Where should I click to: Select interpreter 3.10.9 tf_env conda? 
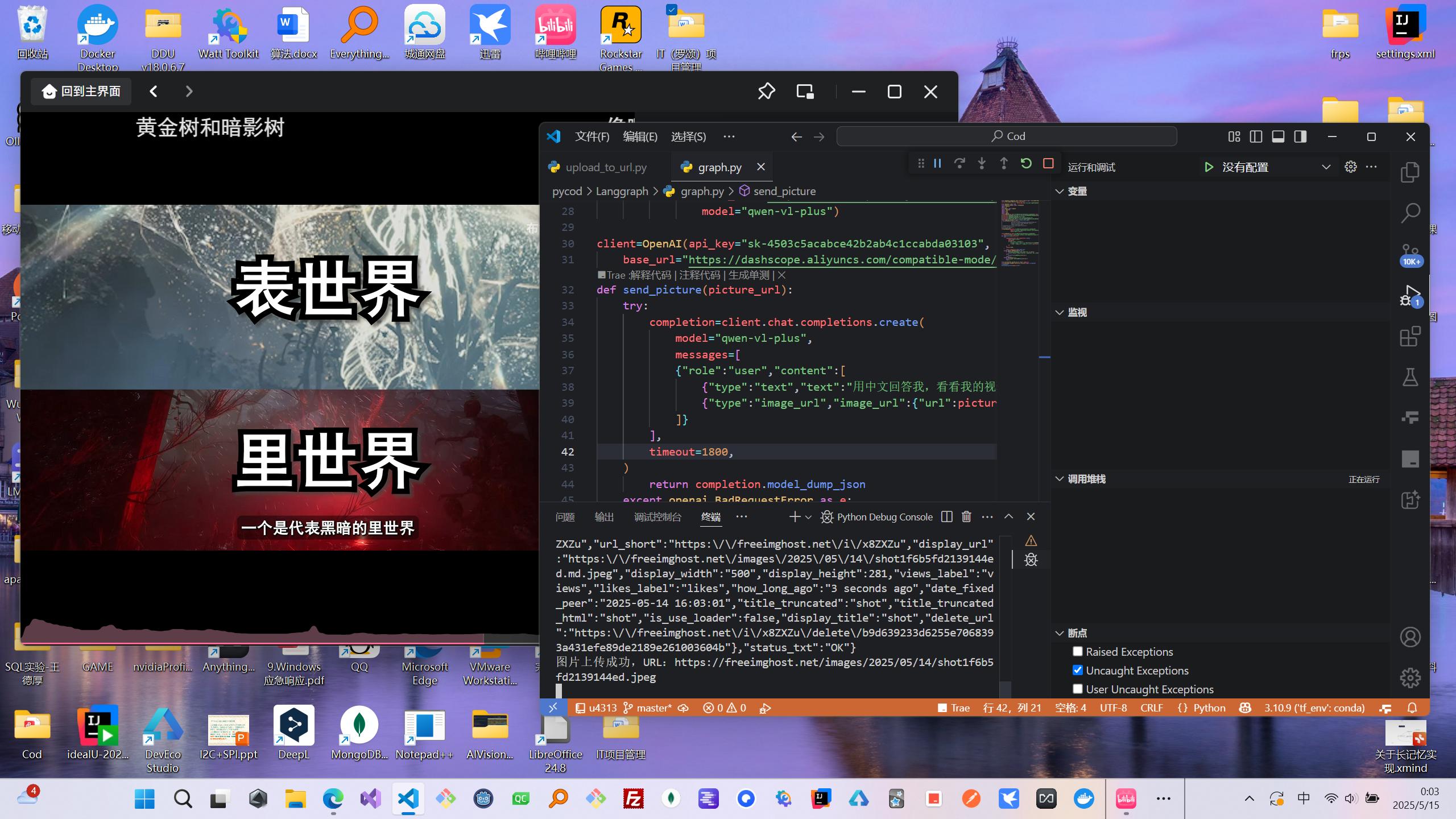click(x=1314, y=708)
